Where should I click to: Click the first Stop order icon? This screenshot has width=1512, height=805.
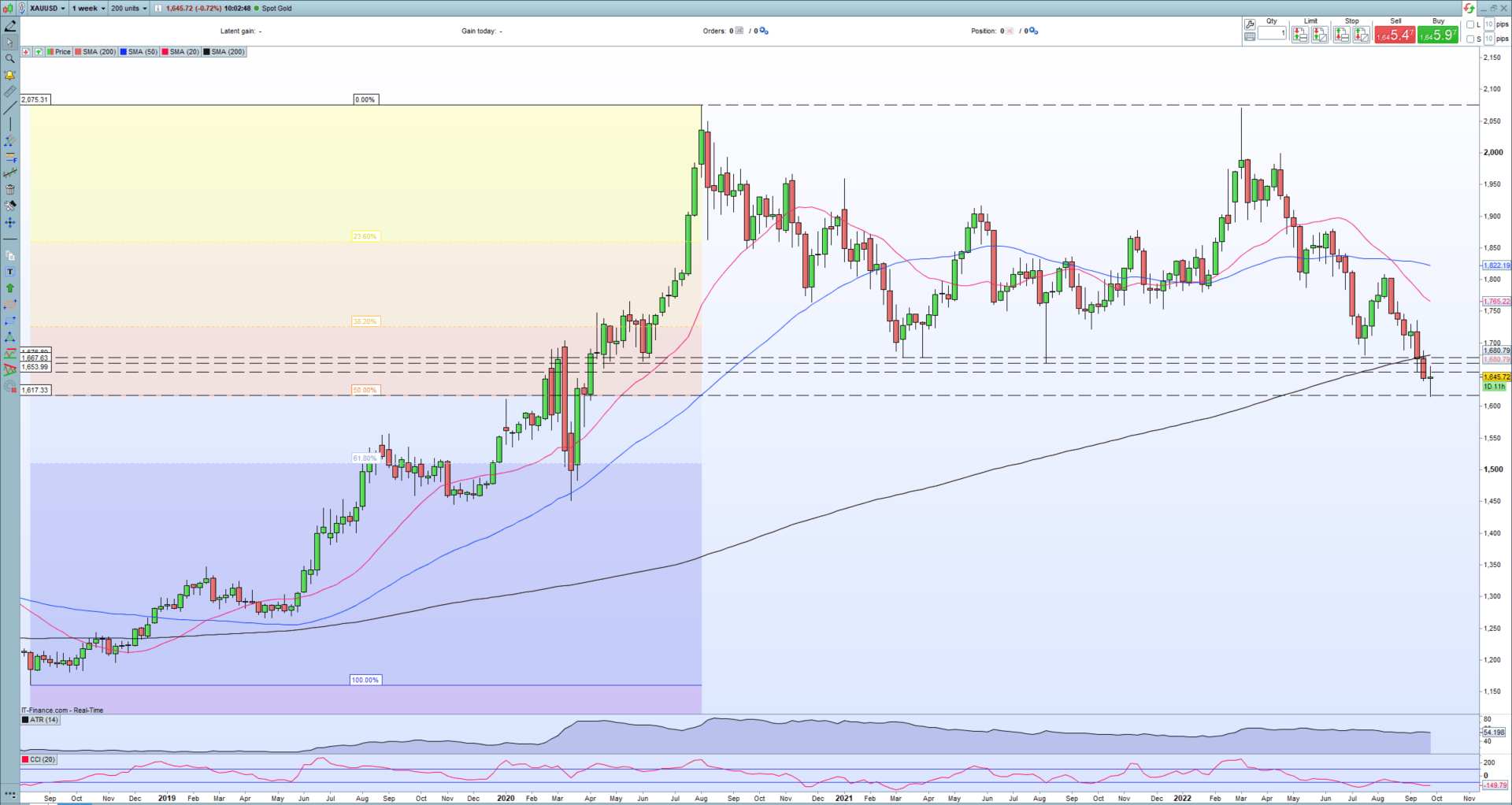coord(1341,35)
